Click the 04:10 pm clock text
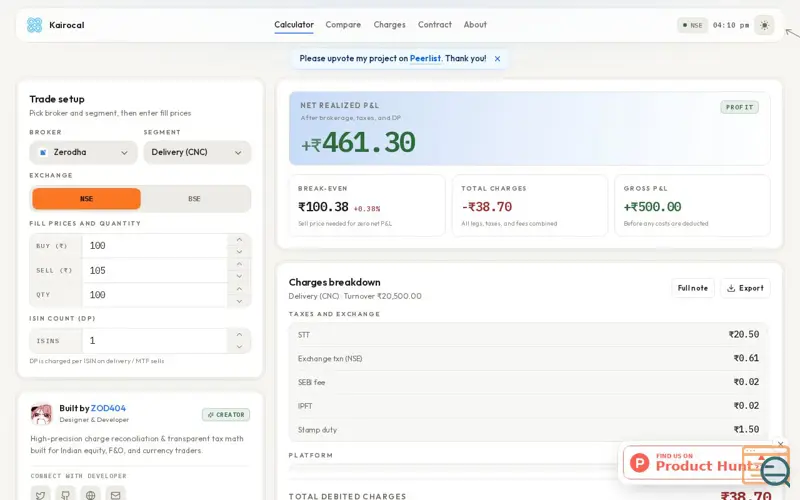Image resolution: width=800 pixels, height=500 pixels. coord(731,25)
